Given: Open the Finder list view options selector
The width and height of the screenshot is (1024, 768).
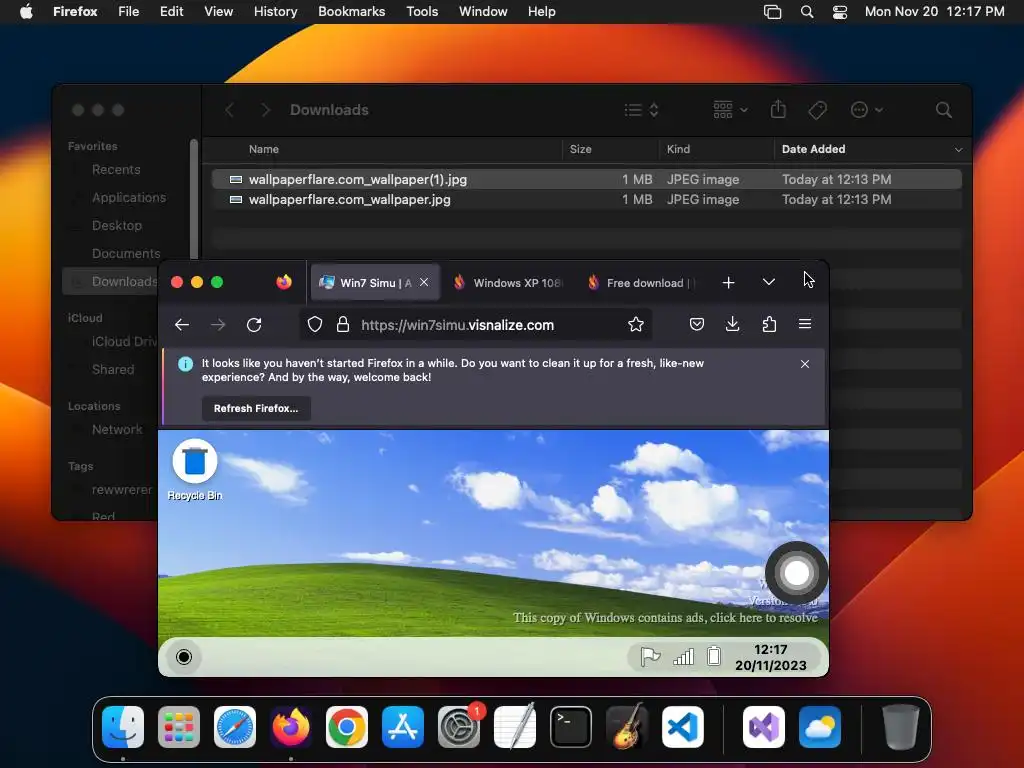Looking at the screenshot, I should click(x=641, y=110).
